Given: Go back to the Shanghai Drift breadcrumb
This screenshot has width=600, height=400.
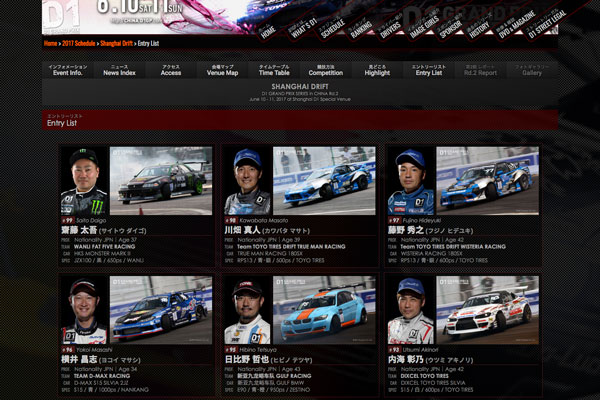Looking at the screenshot, I should tap(116, 44).
